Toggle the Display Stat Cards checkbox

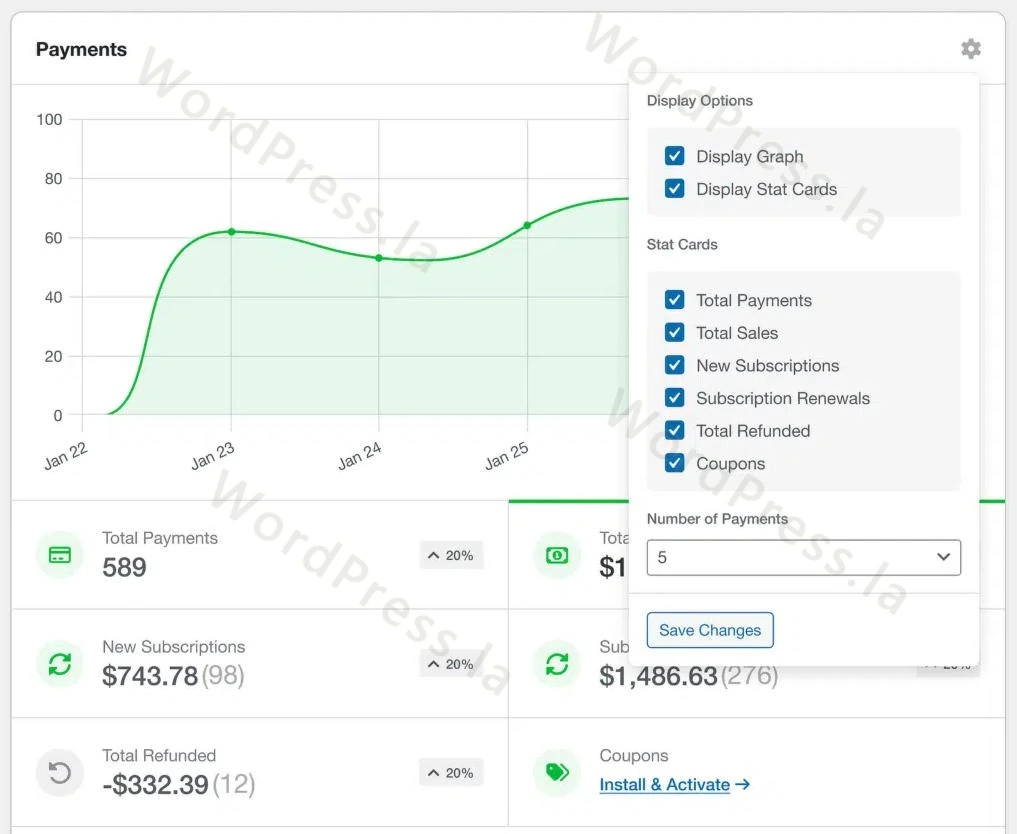(675, 189)
